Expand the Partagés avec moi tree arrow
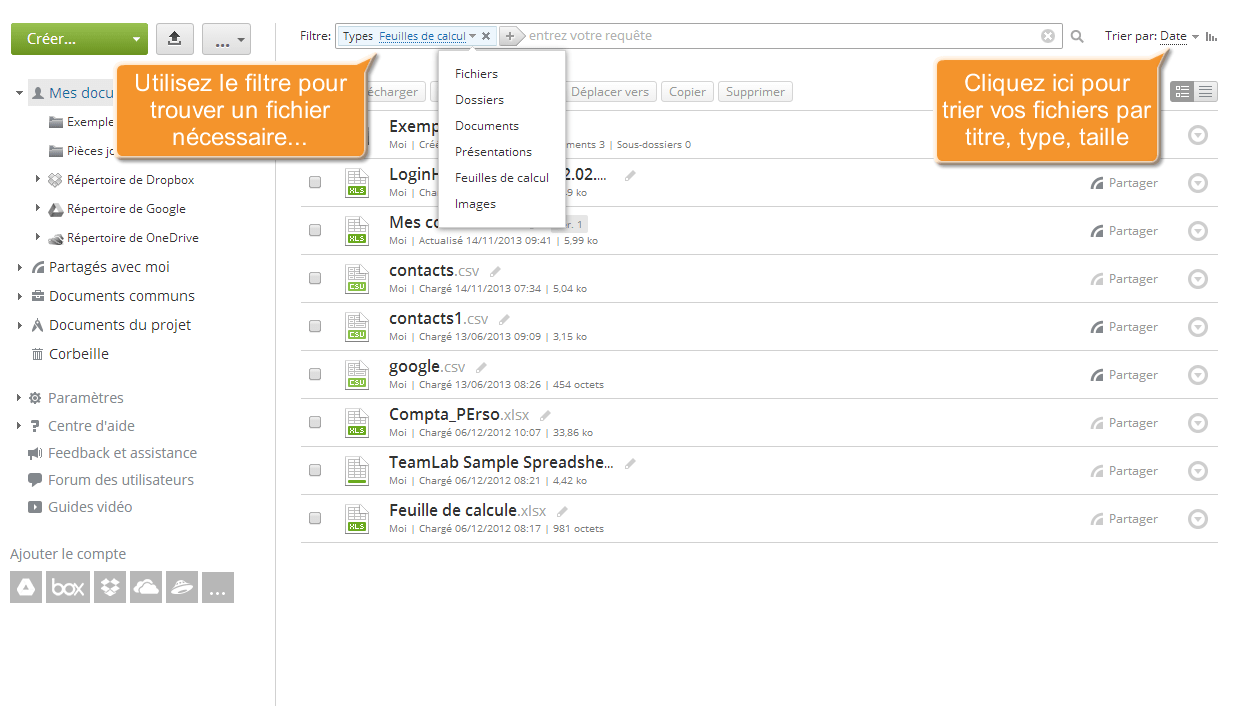The image size is (1238, 706). click(20, 267)
